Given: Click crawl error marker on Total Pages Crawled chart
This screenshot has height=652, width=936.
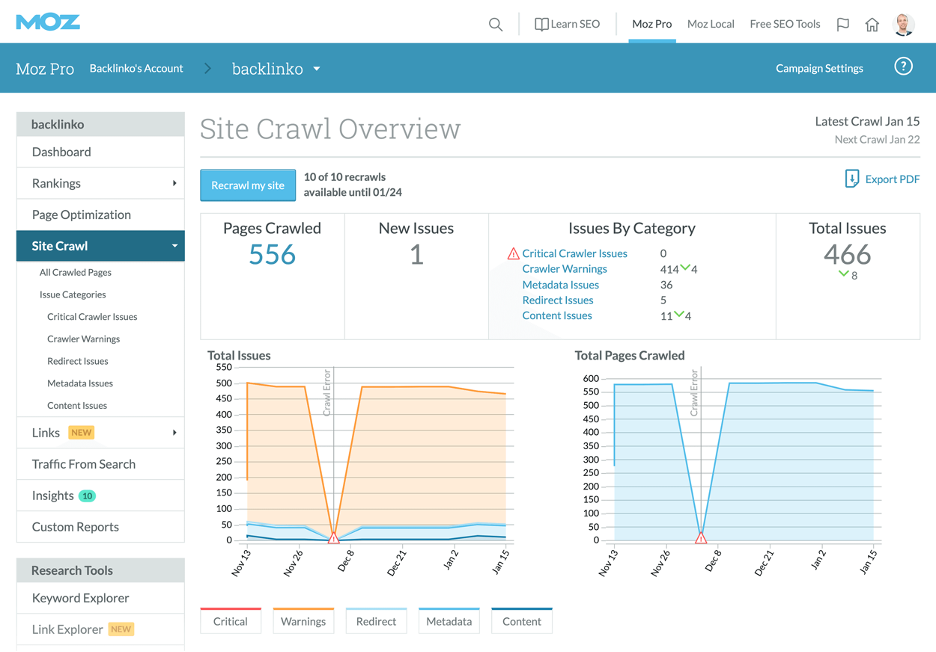Looking at the screenshot, I should (701, 538).
